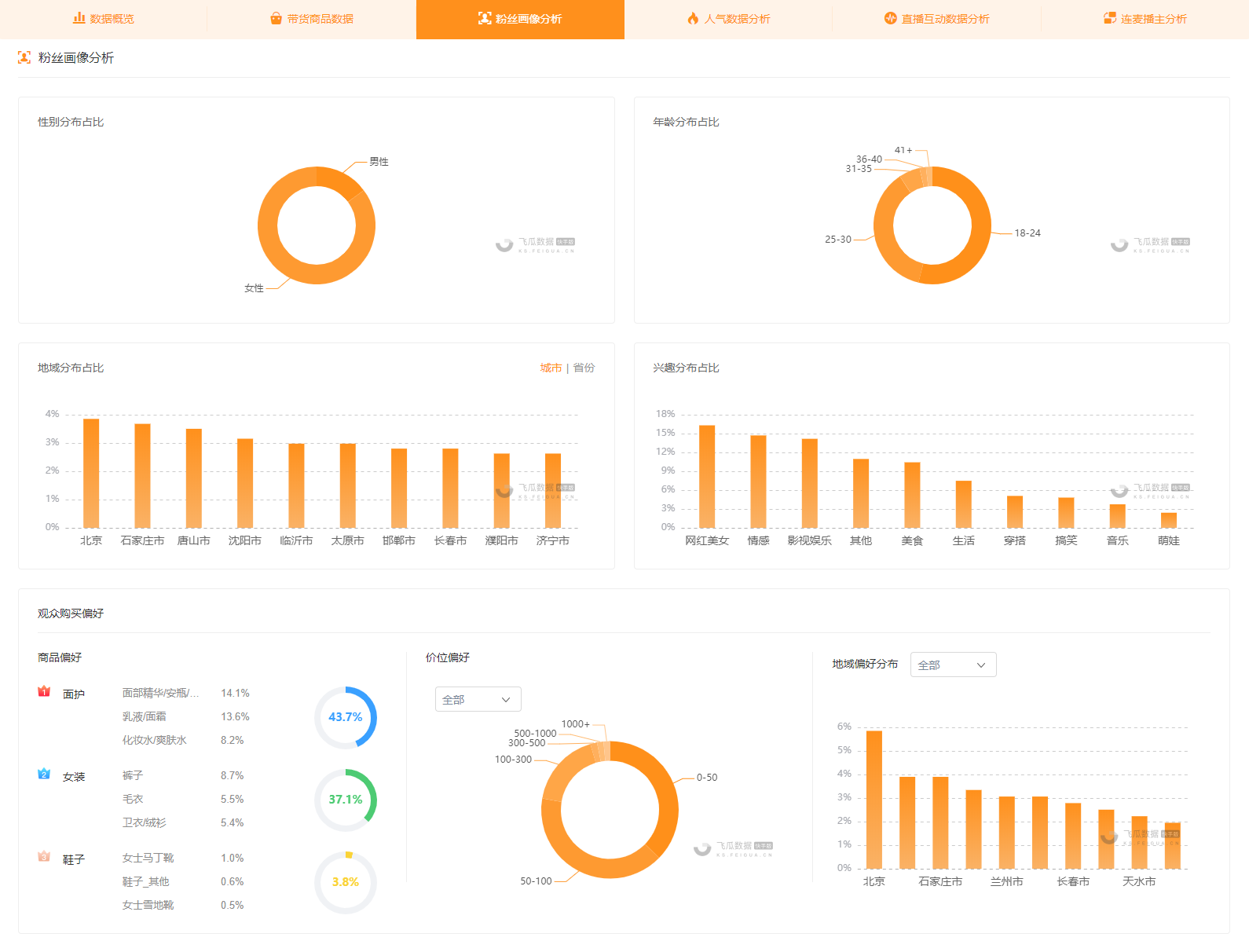Click the 年龄分布占比 chart title

(686, 122)
